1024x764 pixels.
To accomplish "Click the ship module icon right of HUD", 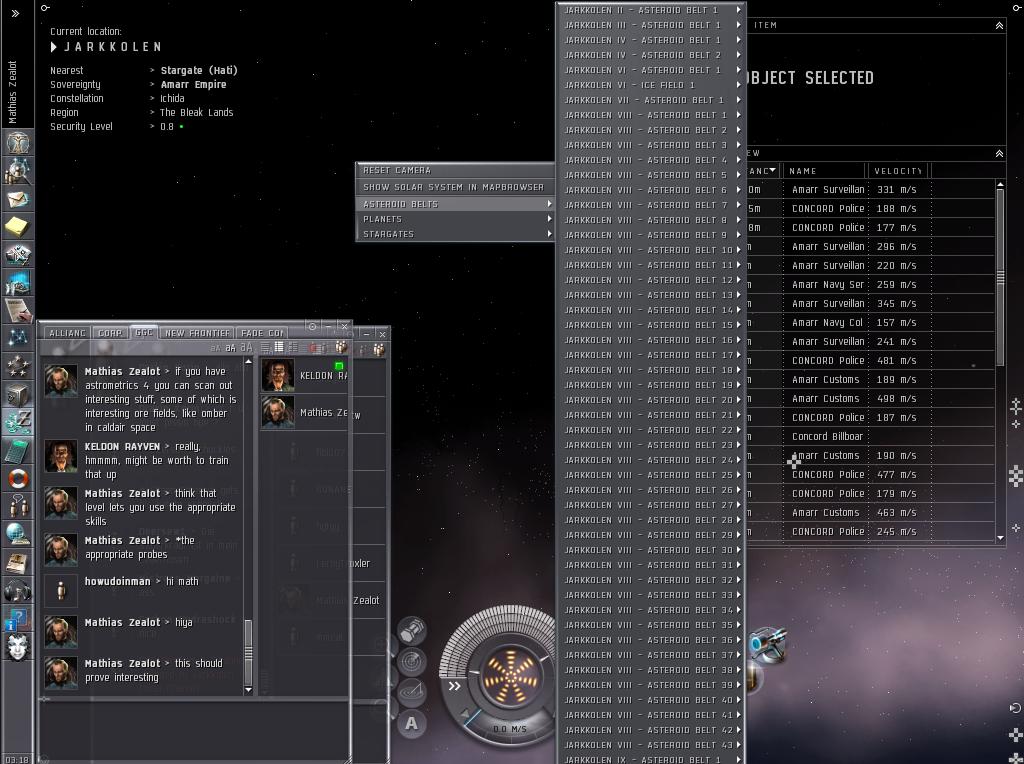I will coord(768,645).
